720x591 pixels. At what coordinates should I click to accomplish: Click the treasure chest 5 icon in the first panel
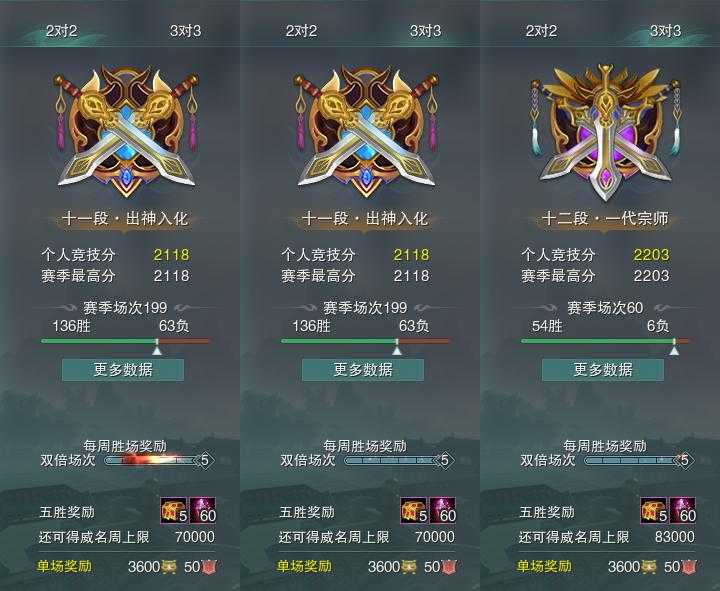(x=174, y=510)
